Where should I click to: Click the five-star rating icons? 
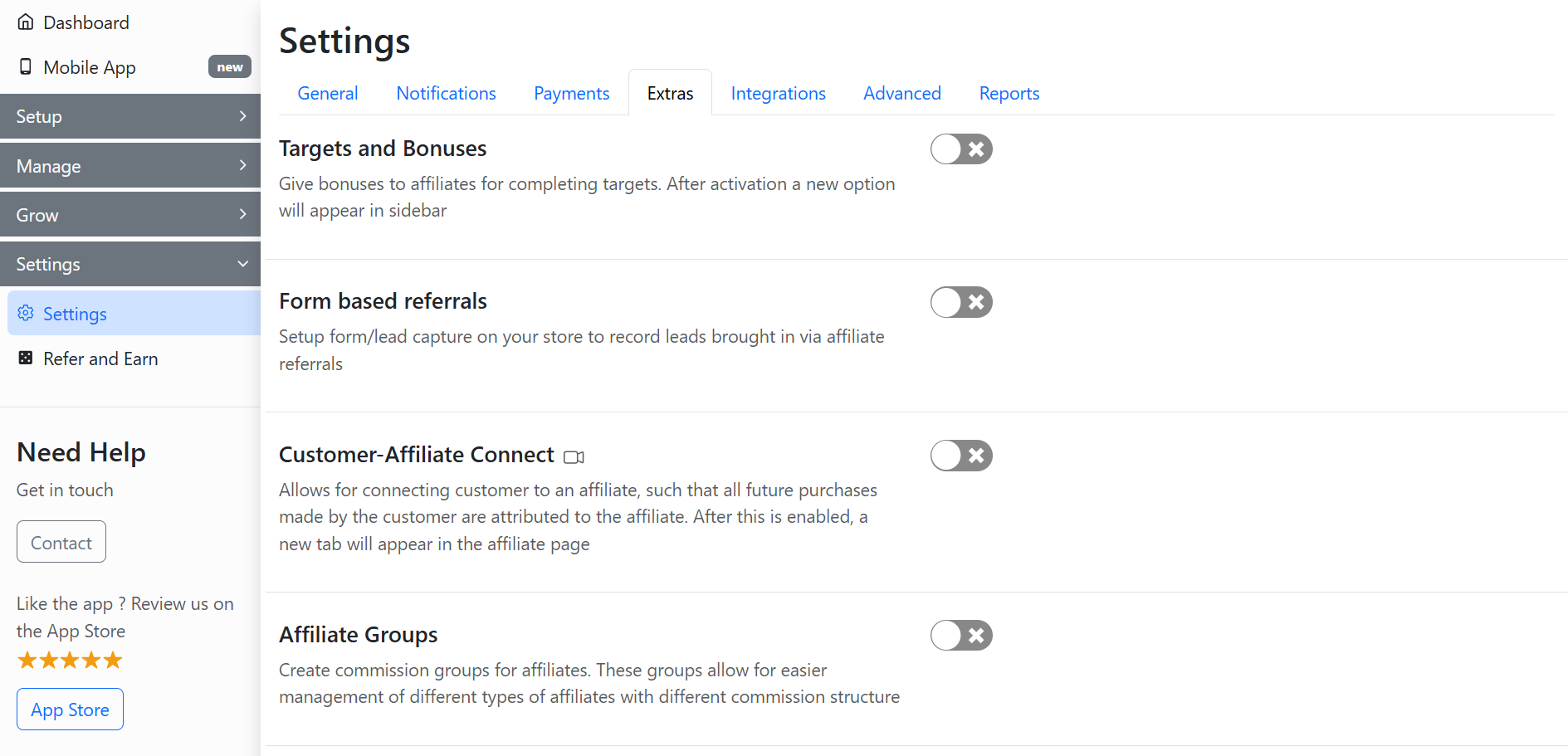coord(70,661)
